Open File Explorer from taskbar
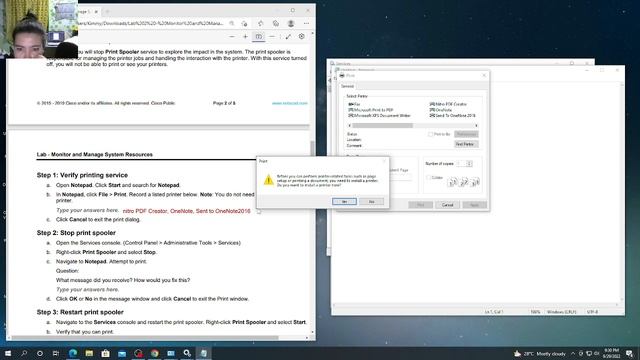The height and width of the screenshot is (360, 640). 89,353
